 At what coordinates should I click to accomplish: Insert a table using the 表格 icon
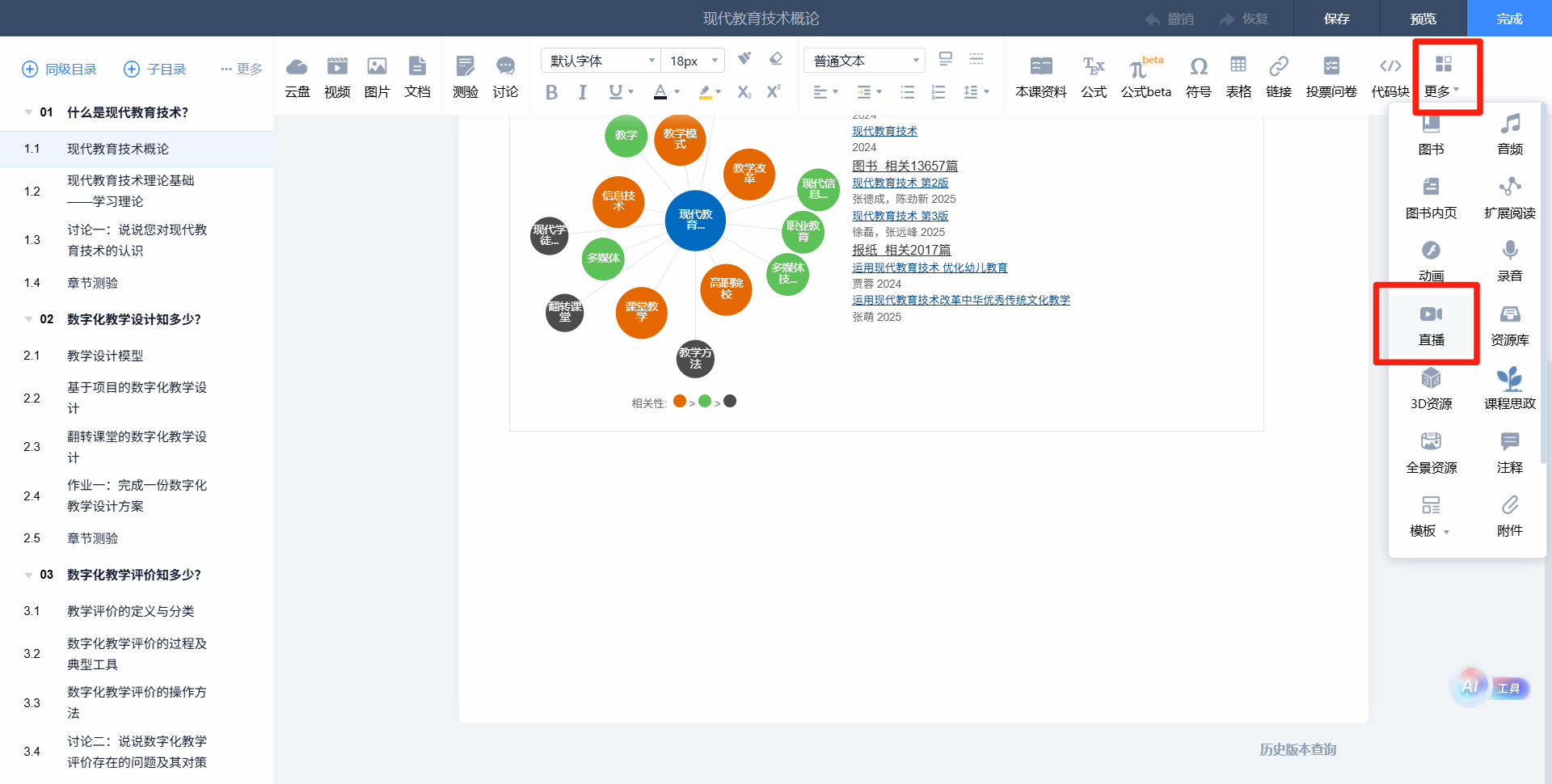click(1238, 77)
